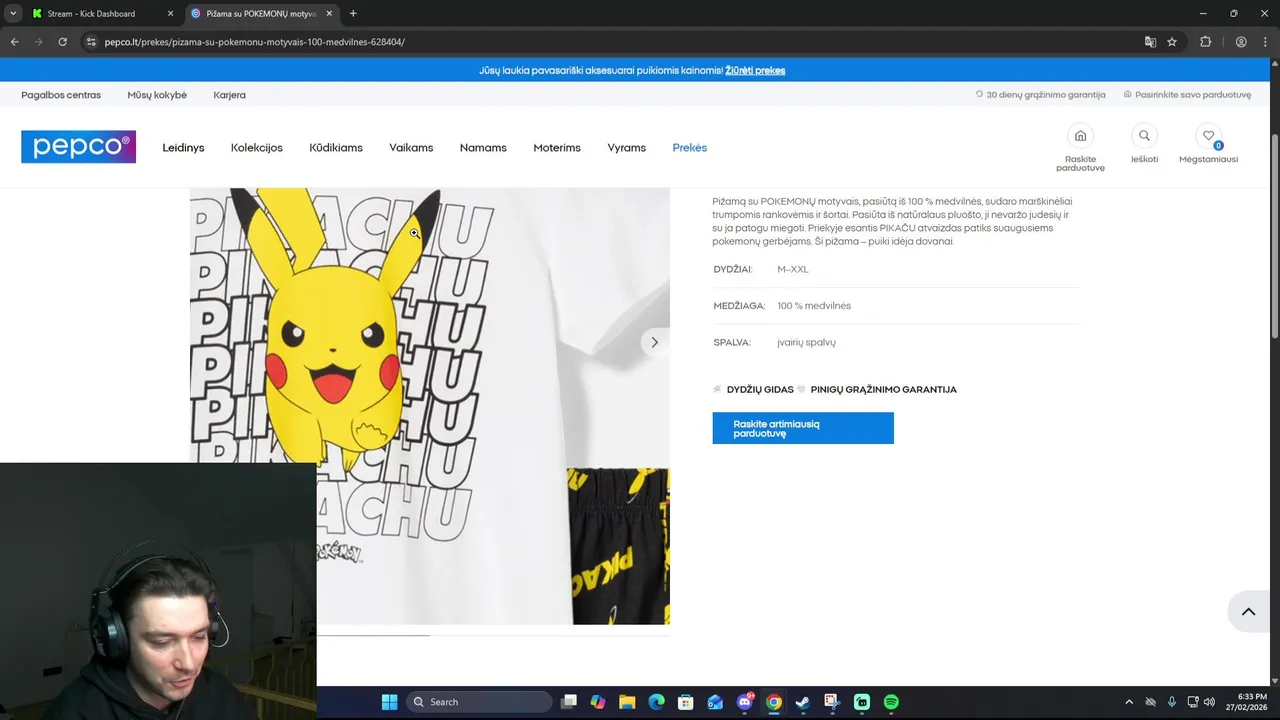Open Discord from the taskbar
The image size is (1280, 720).
(744, 702)
